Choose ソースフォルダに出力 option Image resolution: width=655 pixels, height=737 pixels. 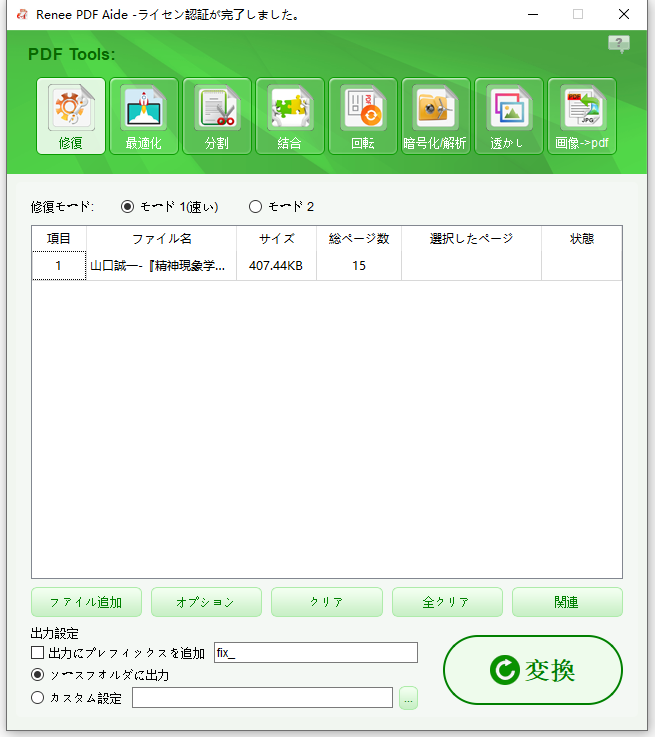[38, 675]
